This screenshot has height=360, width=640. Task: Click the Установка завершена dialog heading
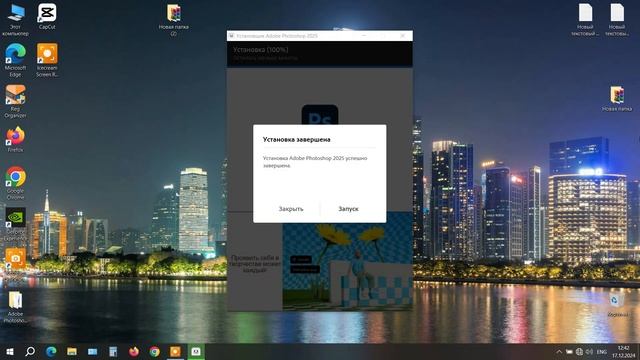[296, 139]
